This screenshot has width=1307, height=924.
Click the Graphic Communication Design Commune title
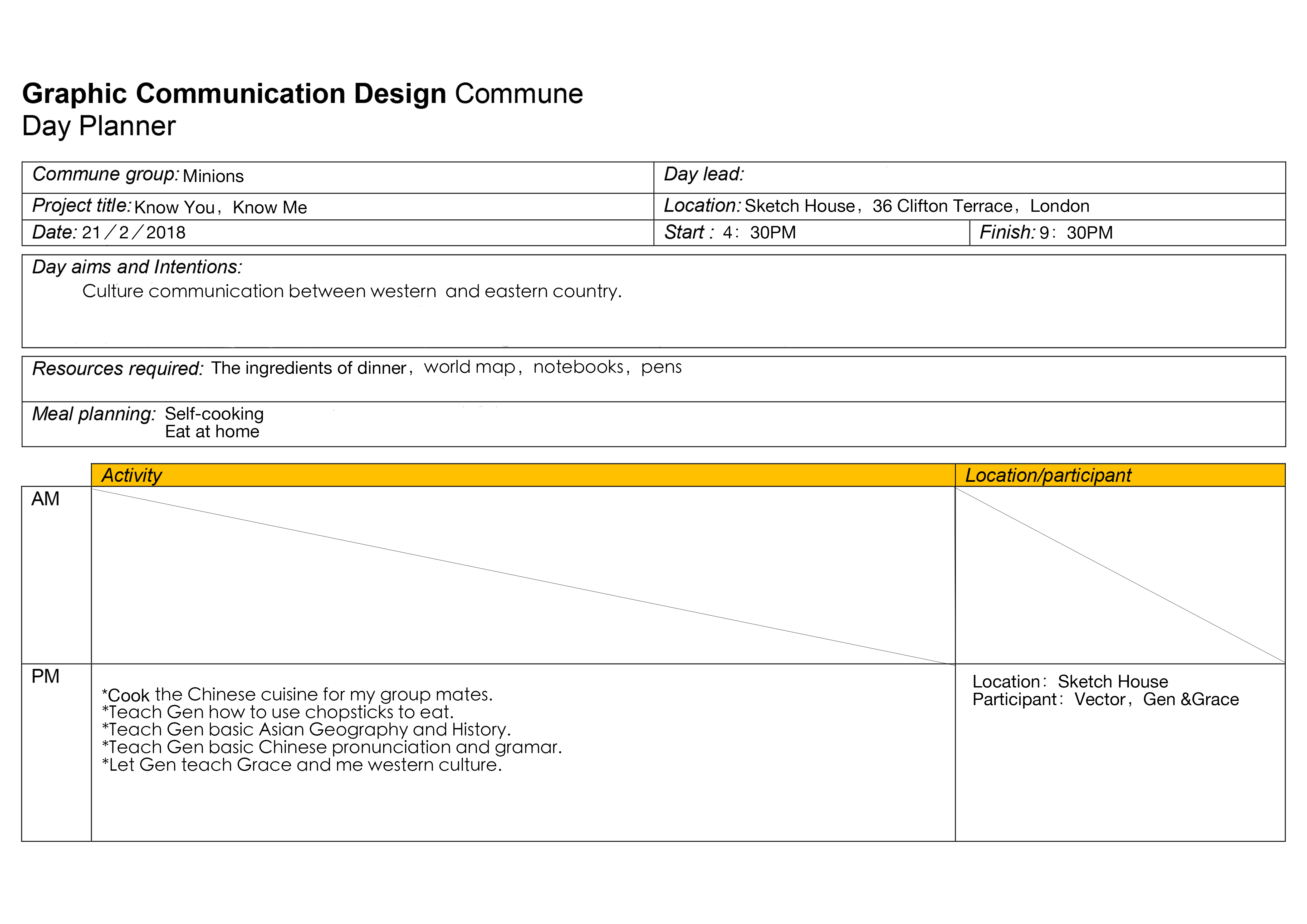302,94
